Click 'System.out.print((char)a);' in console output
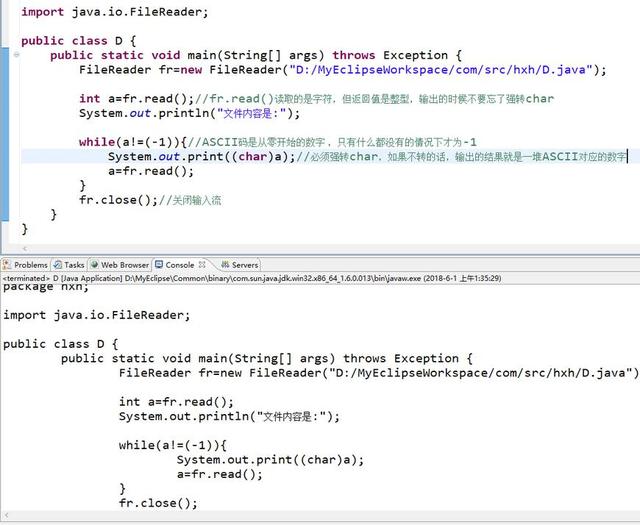The image size is (640, 525). (270, 460)
